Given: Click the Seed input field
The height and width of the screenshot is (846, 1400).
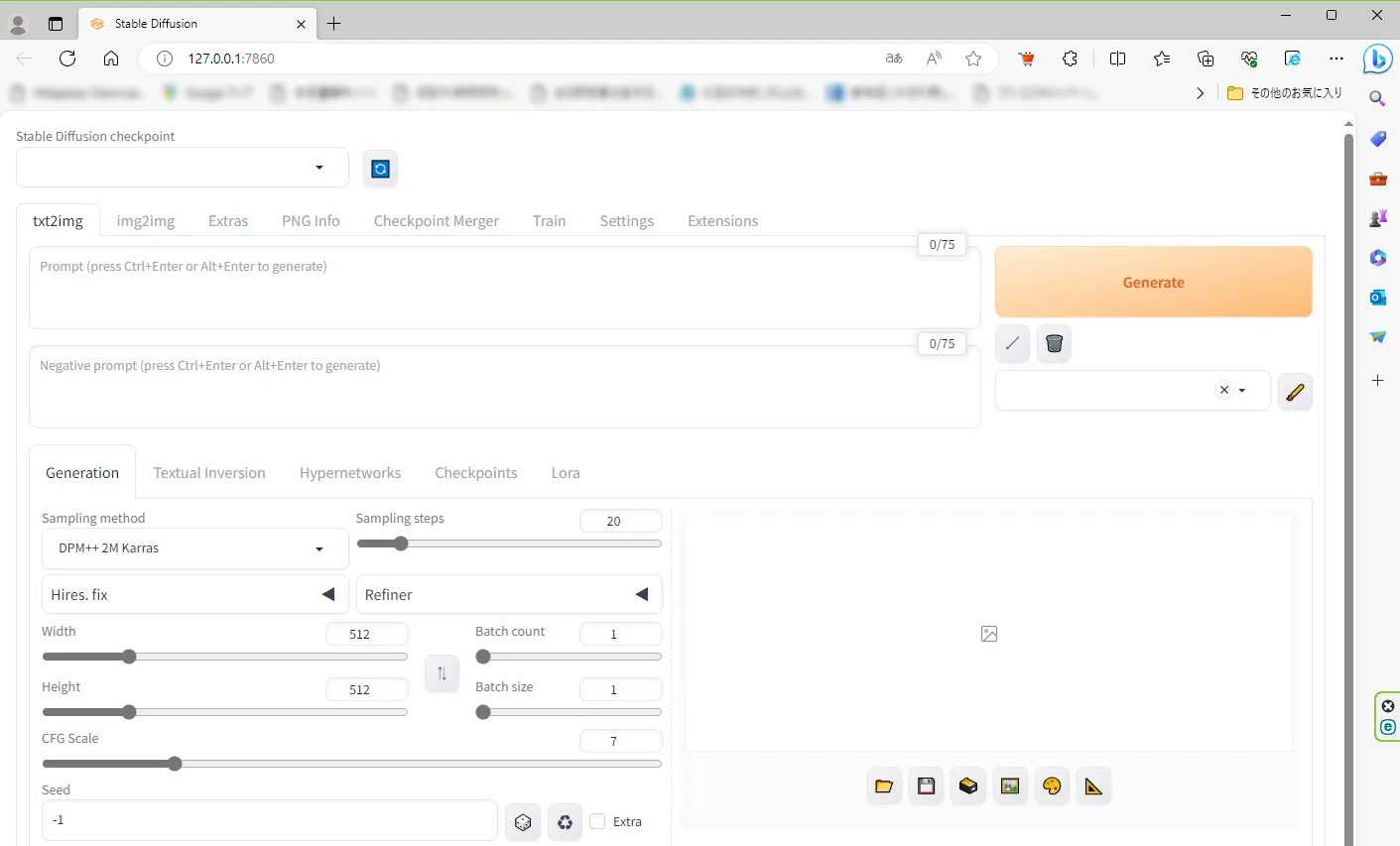Looking at the screenshot, I should click(x=270, y=820).
